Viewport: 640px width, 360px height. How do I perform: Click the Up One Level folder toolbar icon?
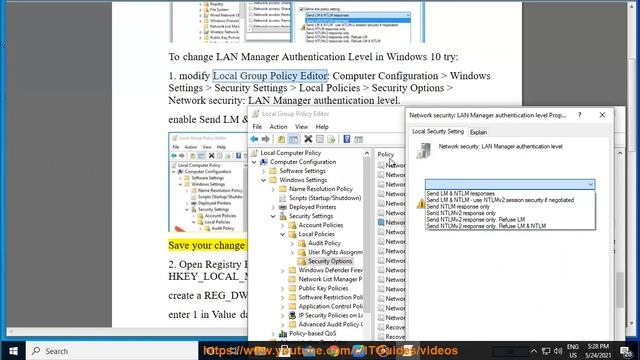(281, 139)
